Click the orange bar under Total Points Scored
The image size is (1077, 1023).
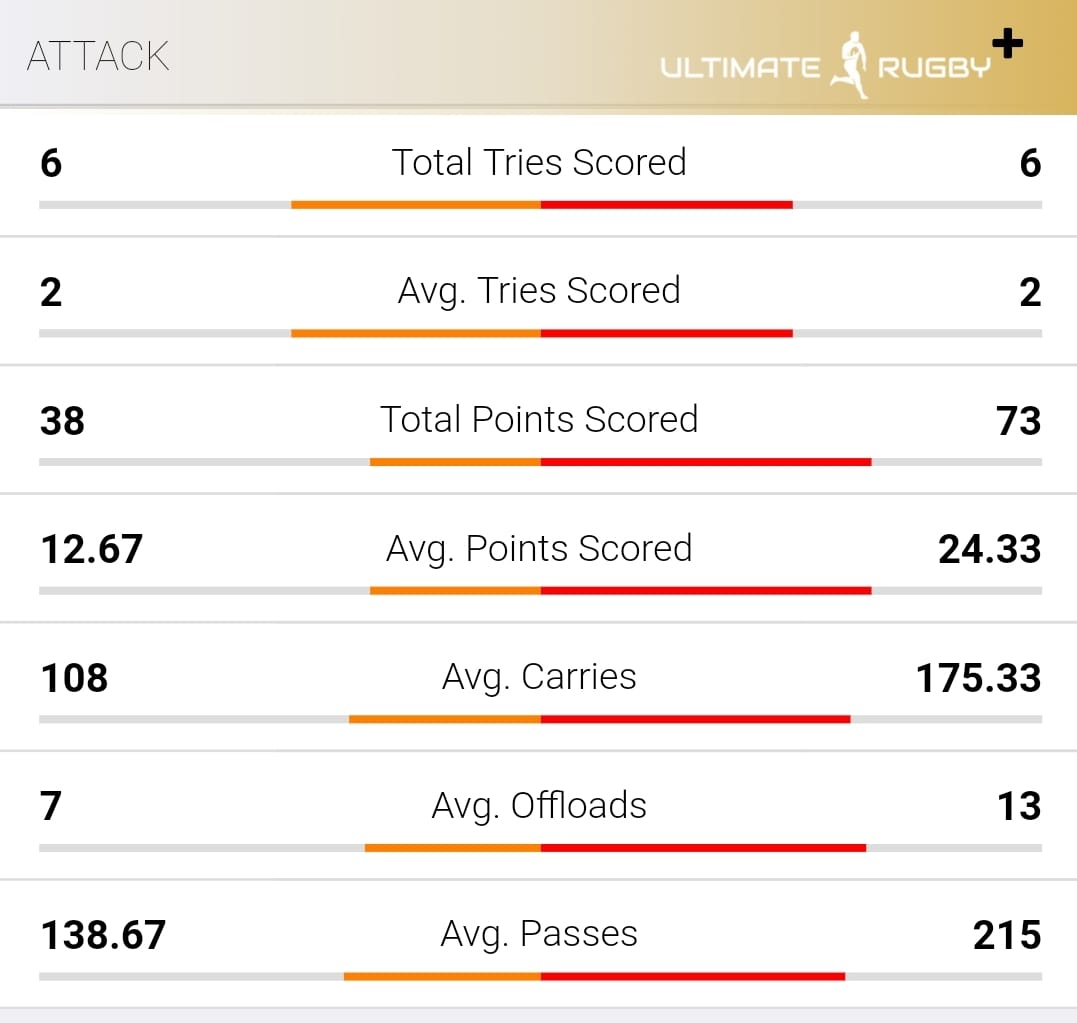point(455,462)
